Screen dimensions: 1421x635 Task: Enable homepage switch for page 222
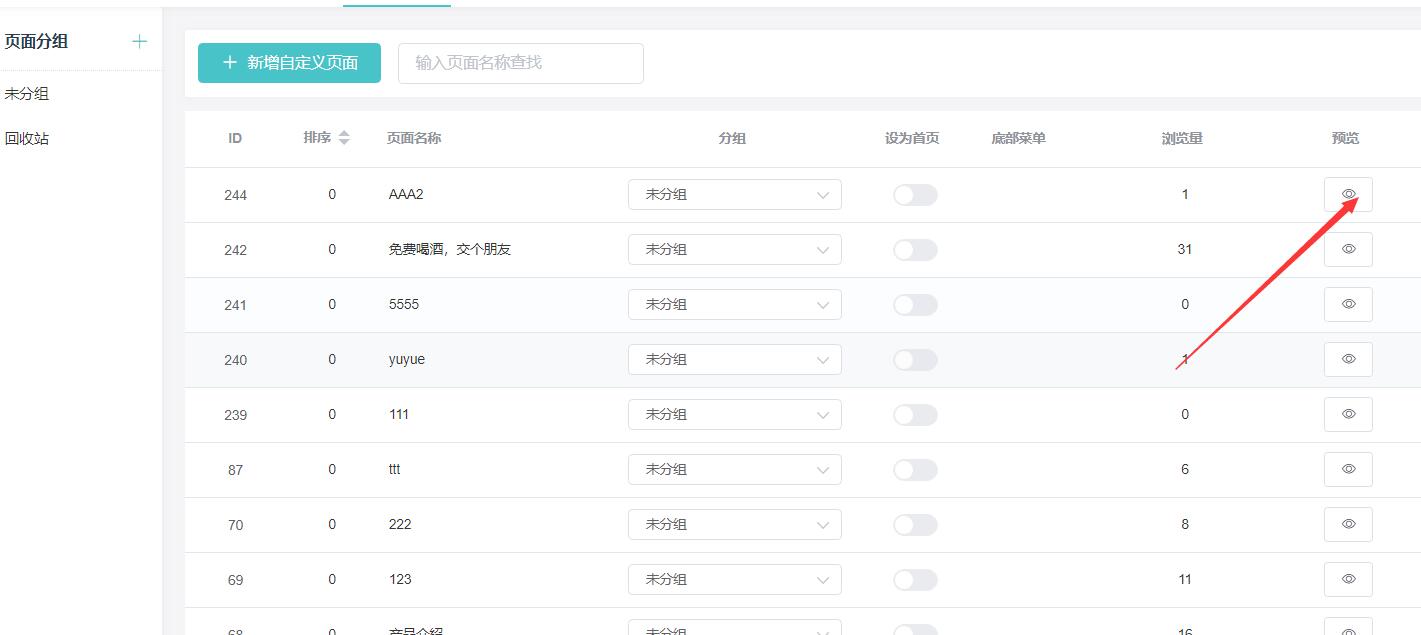coord(915,525)
